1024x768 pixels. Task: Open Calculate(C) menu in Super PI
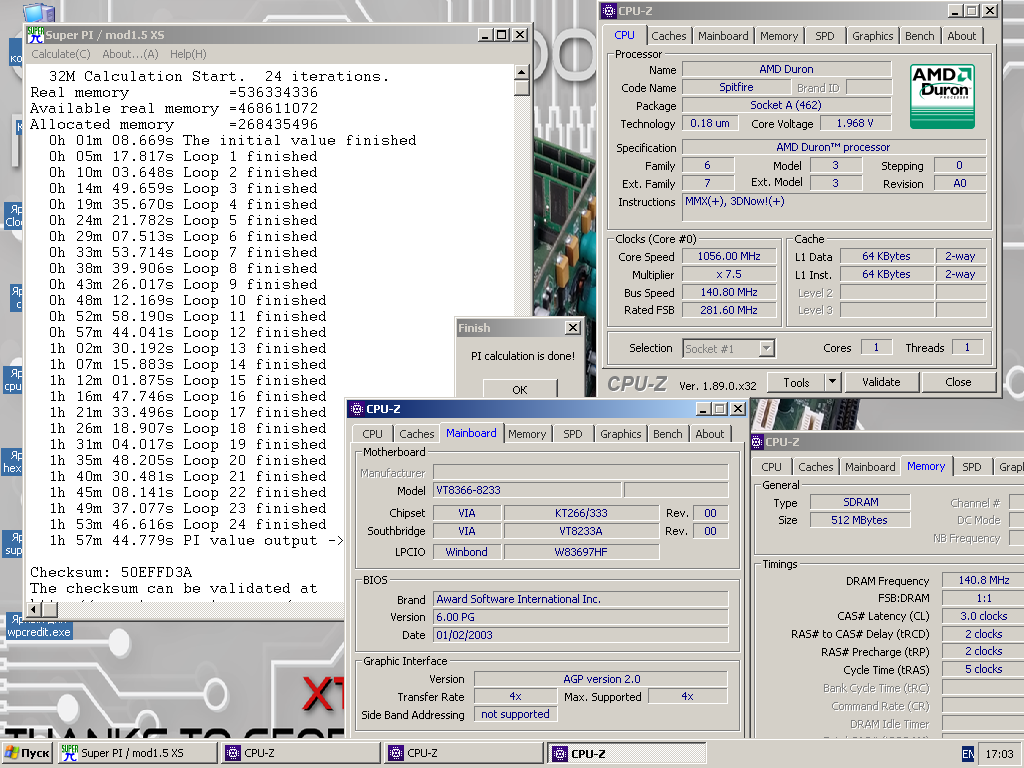pos(61,54)
